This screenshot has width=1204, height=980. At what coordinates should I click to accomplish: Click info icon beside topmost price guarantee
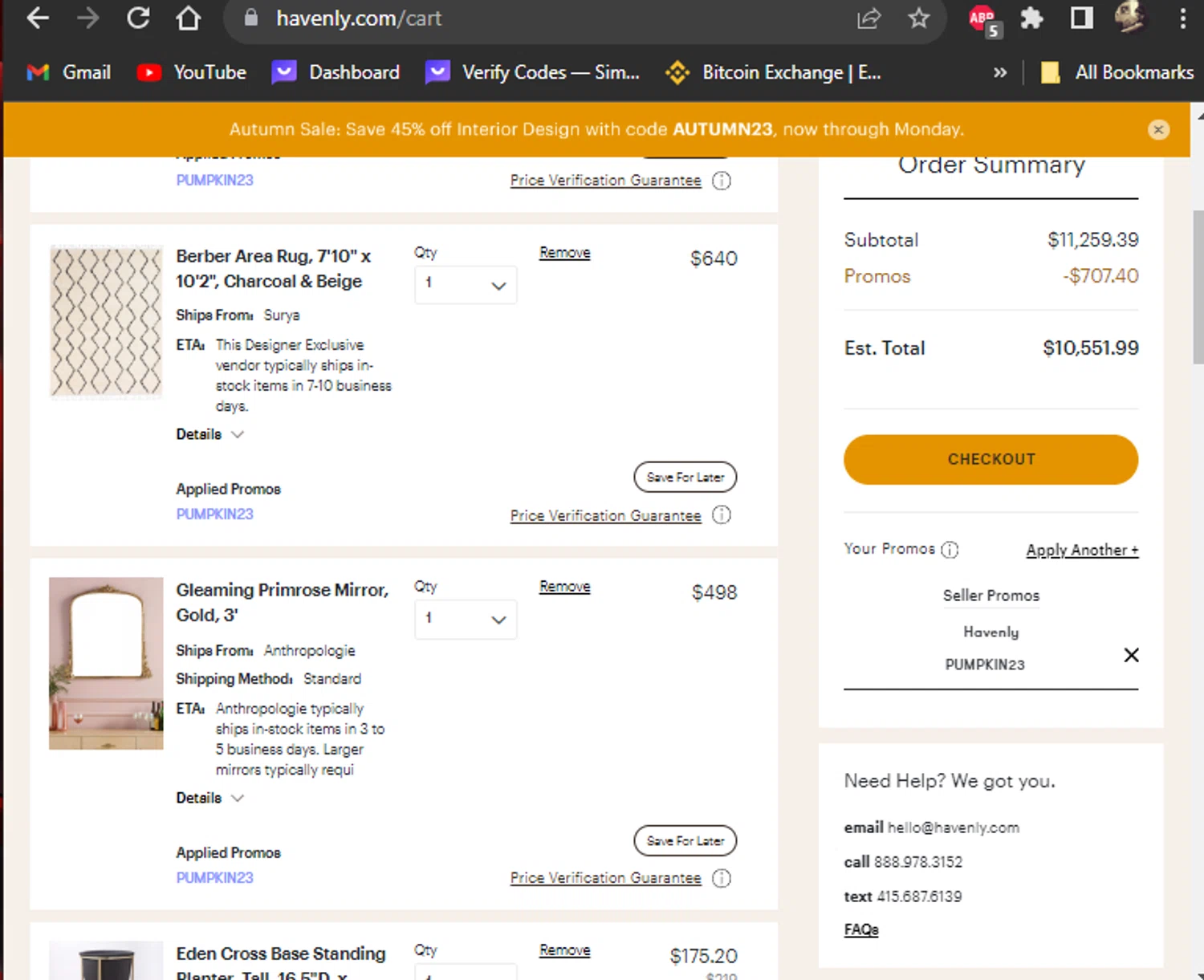click(x=722, y=181)
